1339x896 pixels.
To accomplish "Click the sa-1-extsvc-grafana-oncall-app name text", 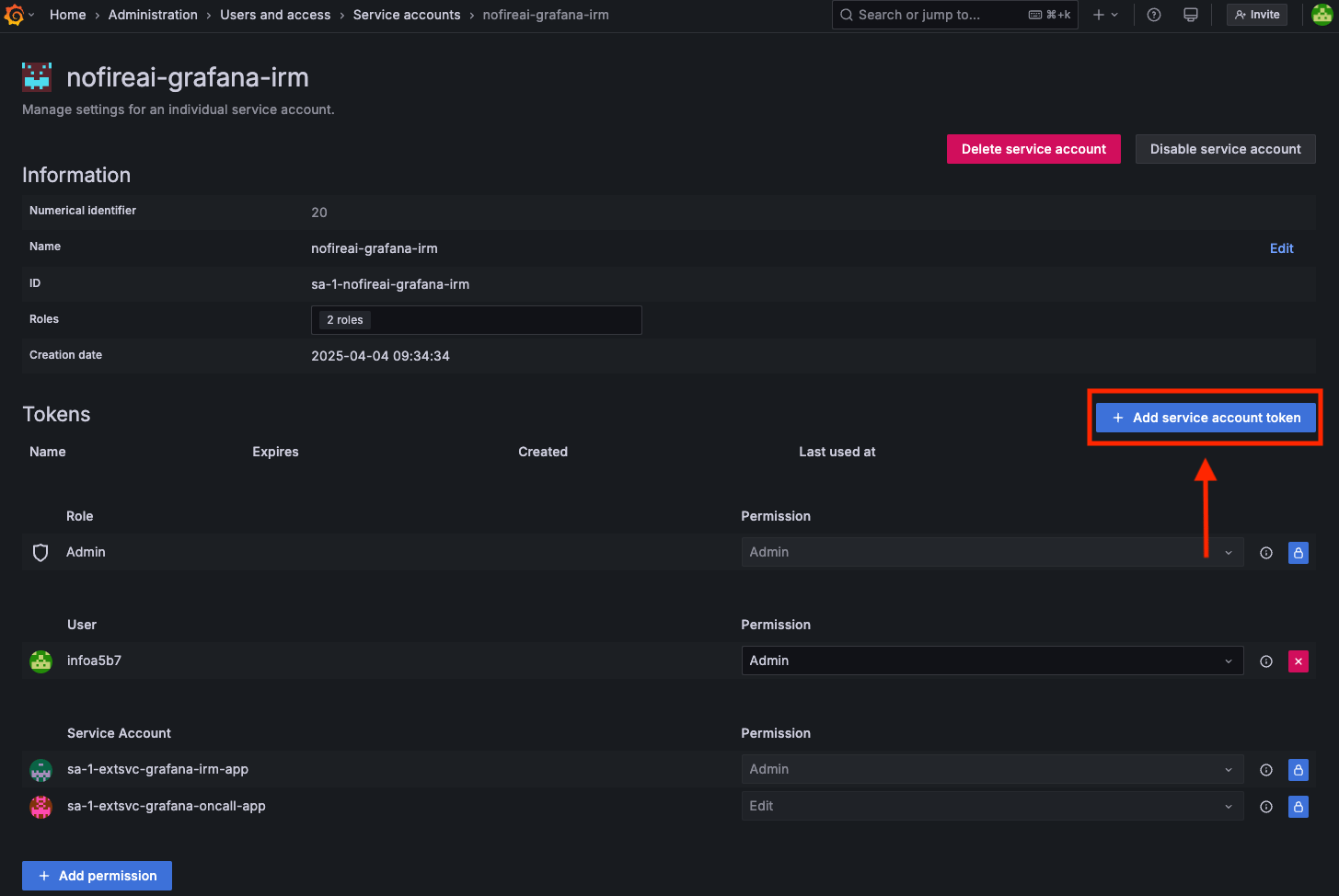I will [167, 806].
